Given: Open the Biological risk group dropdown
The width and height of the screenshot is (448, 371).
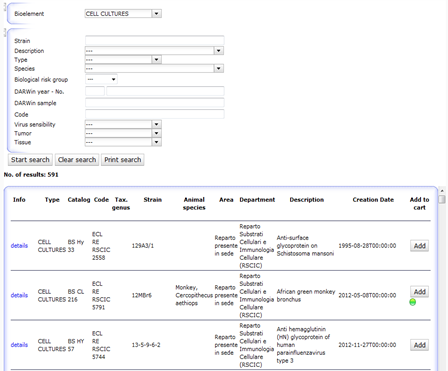Looking at the screenshot, I should pos(101,79).
